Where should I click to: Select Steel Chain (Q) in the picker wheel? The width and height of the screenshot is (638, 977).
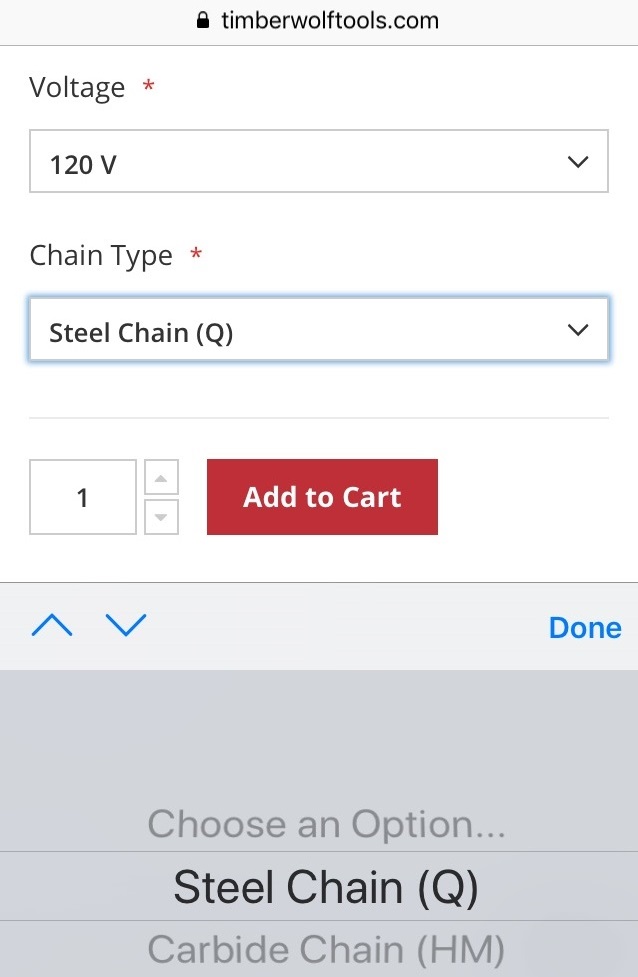(326, 887)
